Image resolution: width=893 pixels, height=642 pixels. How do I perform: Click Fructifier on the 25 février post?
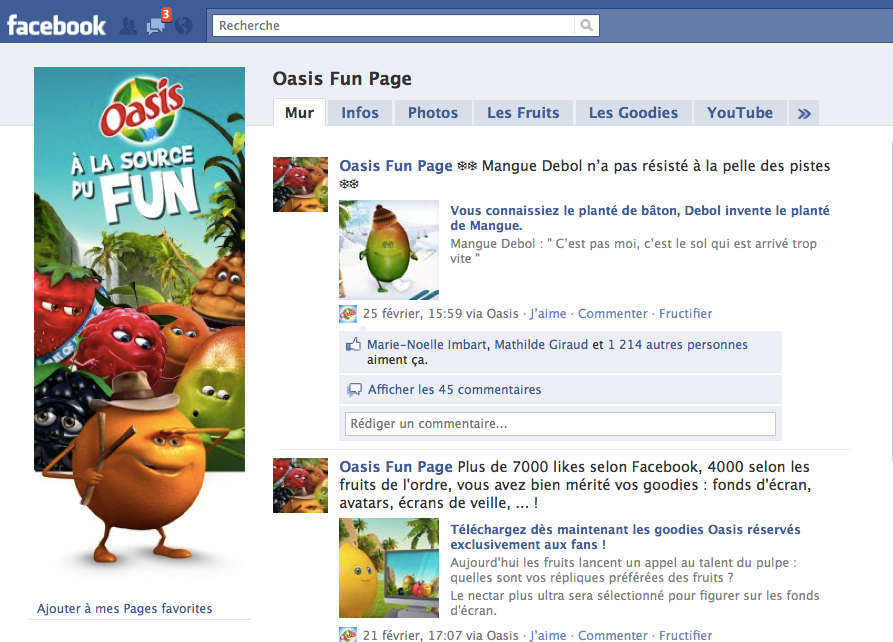coord(686,314)
